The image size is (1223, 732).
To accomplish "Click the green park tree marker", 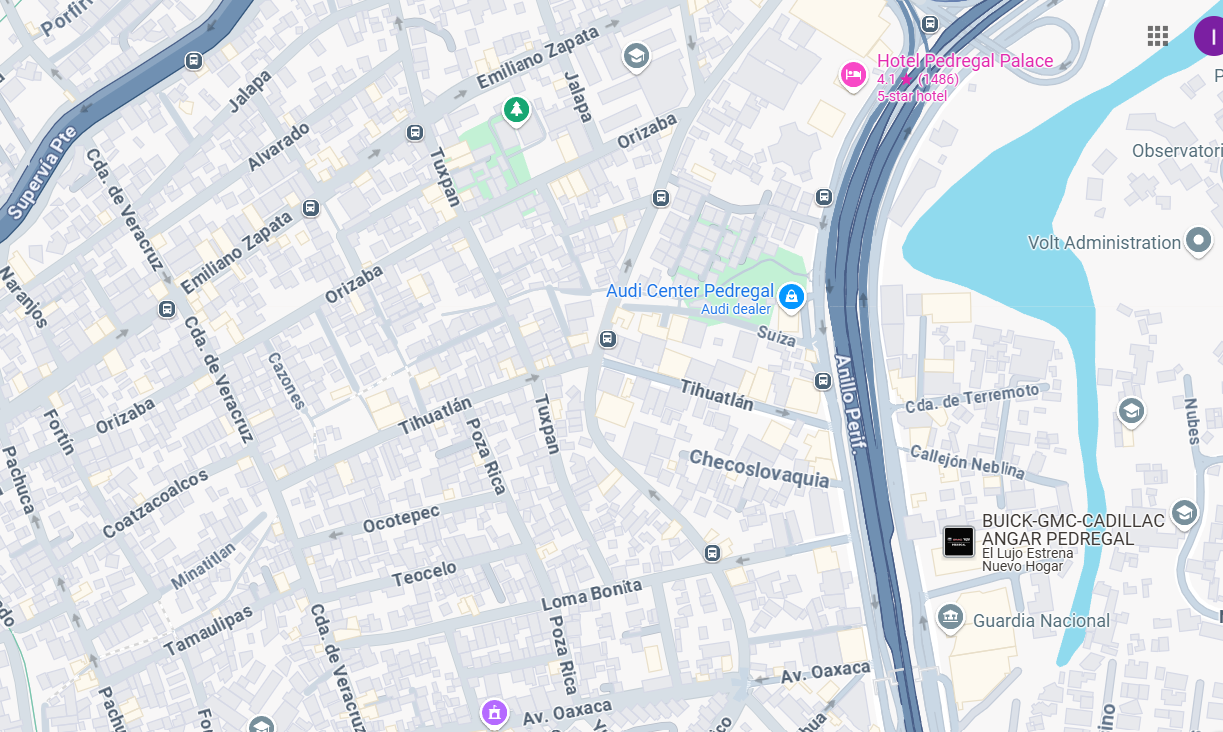I will pos(516,109).
